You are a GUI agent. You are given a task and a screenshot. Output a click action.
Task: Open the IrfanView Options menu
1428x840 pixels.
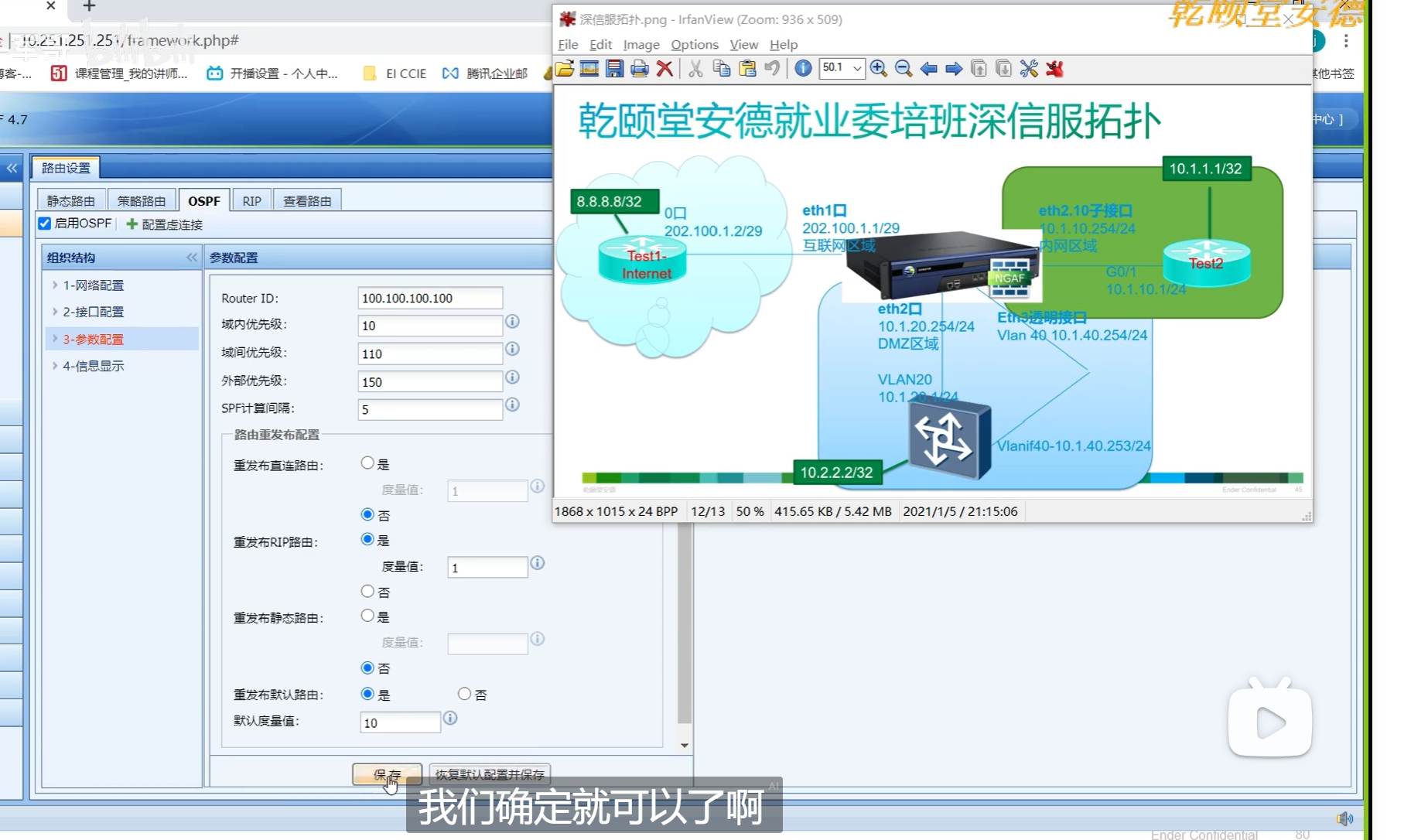[x=695, y=44]
